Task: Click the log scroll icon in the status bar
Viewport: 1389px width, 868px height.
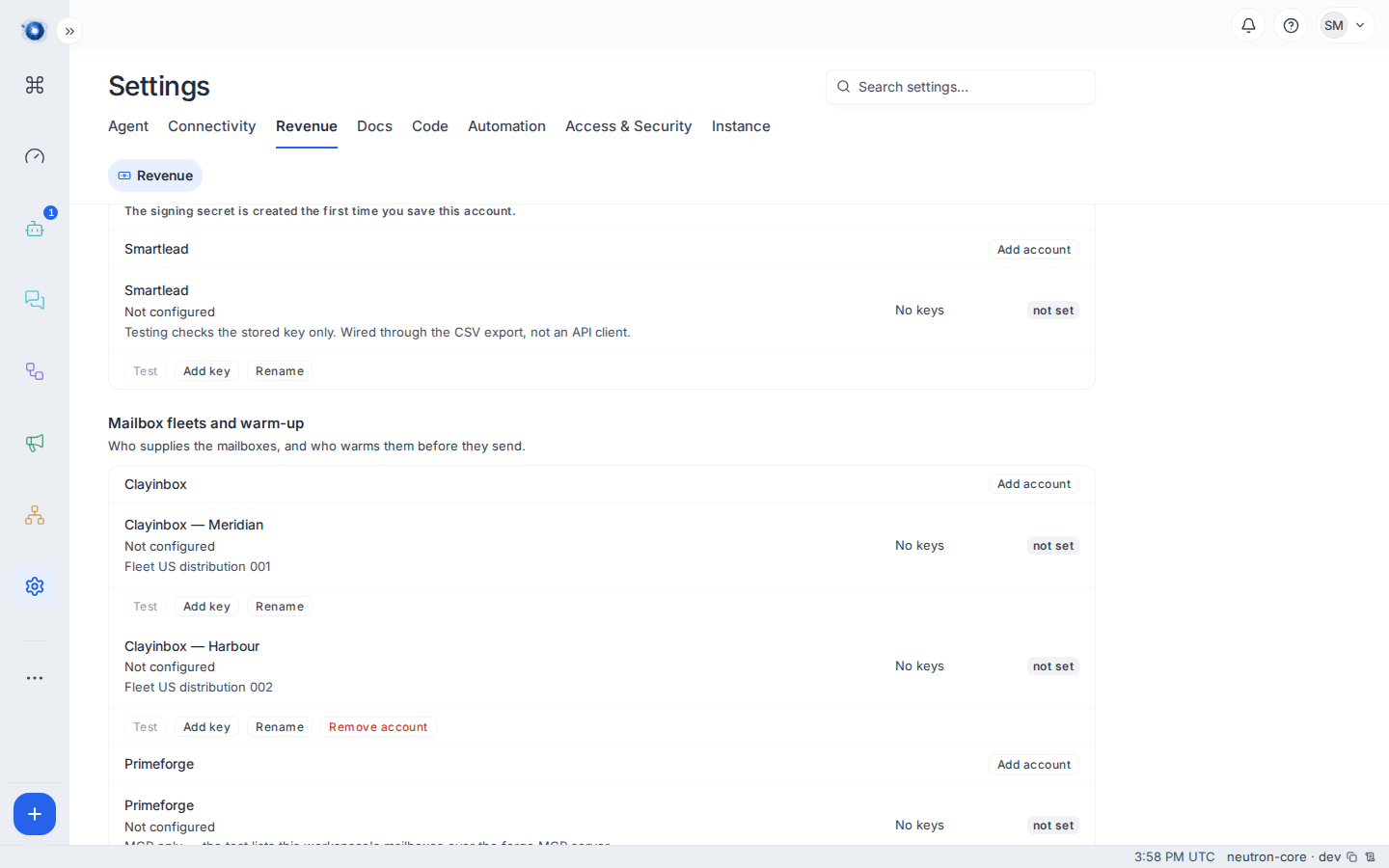Action: tap(1370, 857)
